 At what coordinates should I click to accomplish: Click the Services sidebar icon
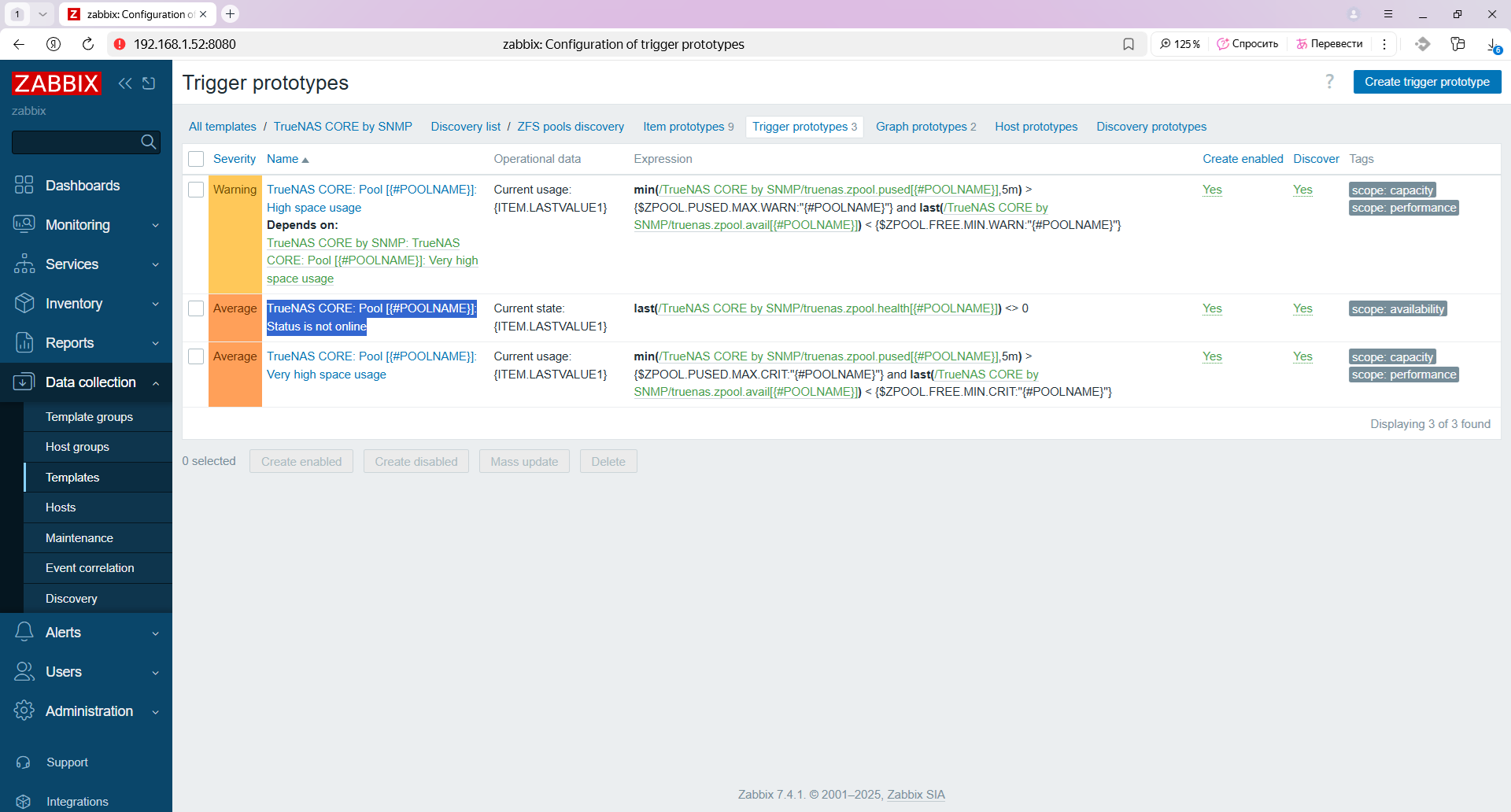point(24,264)
